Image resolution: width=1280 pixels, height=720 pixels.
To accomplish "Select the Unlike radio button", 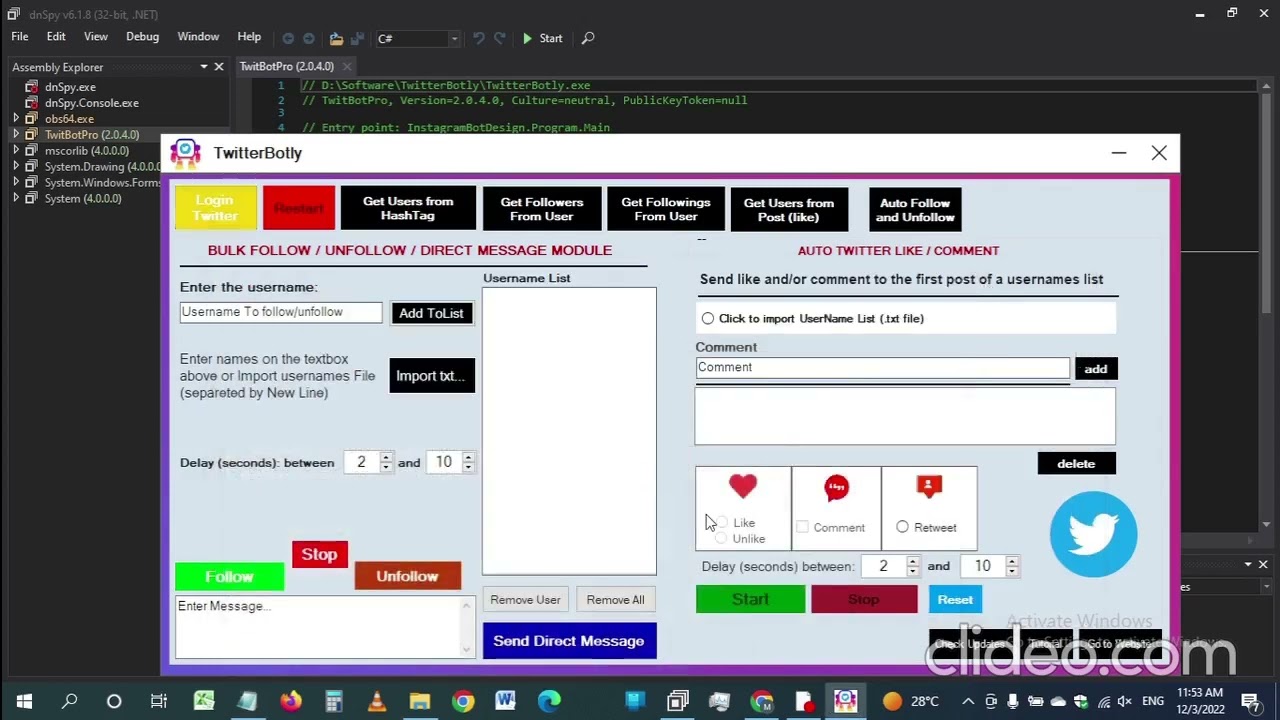I will 722,538.
